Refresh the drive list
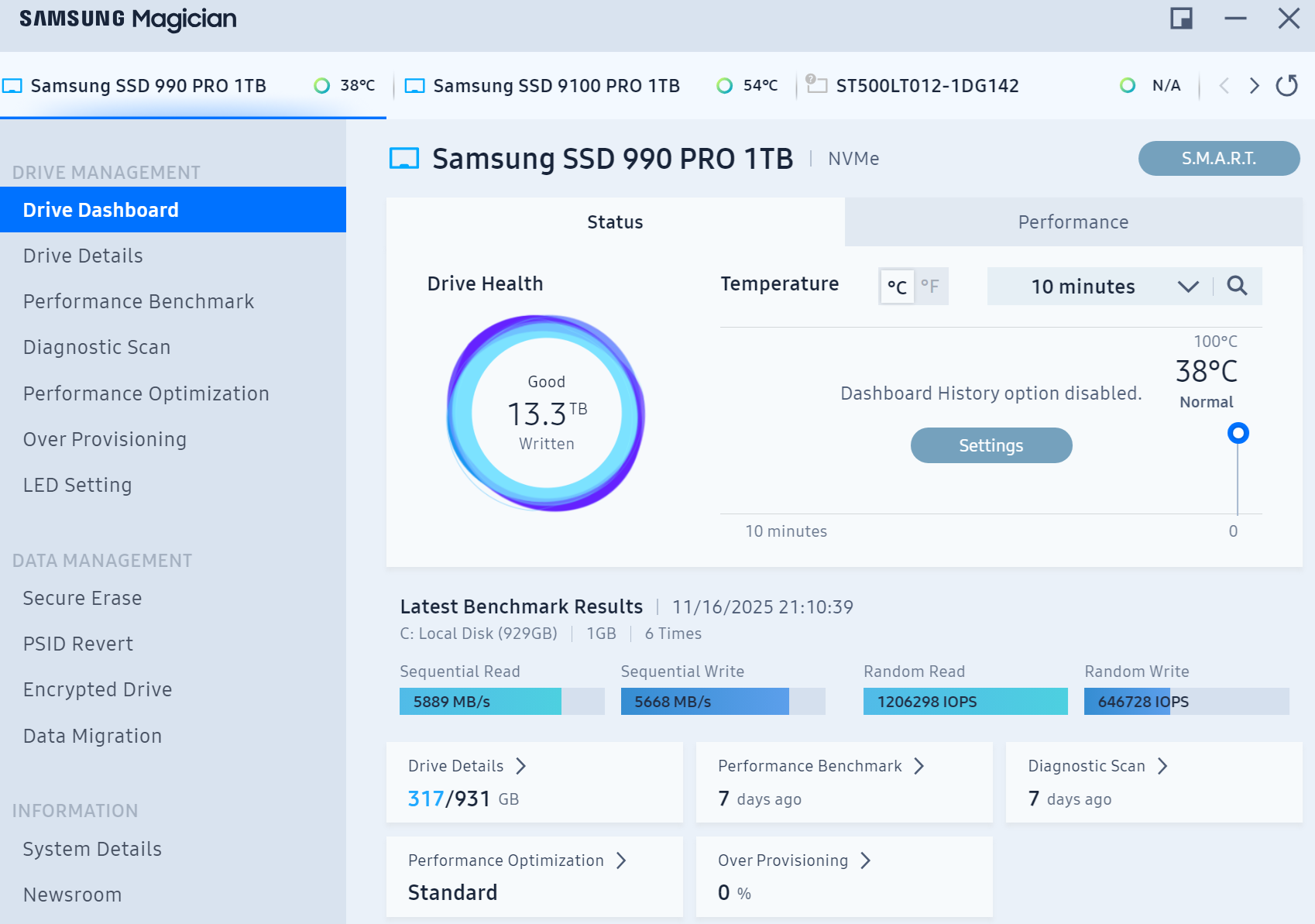This screenshot has height=924, width=1315. (x=1287, y=85)
